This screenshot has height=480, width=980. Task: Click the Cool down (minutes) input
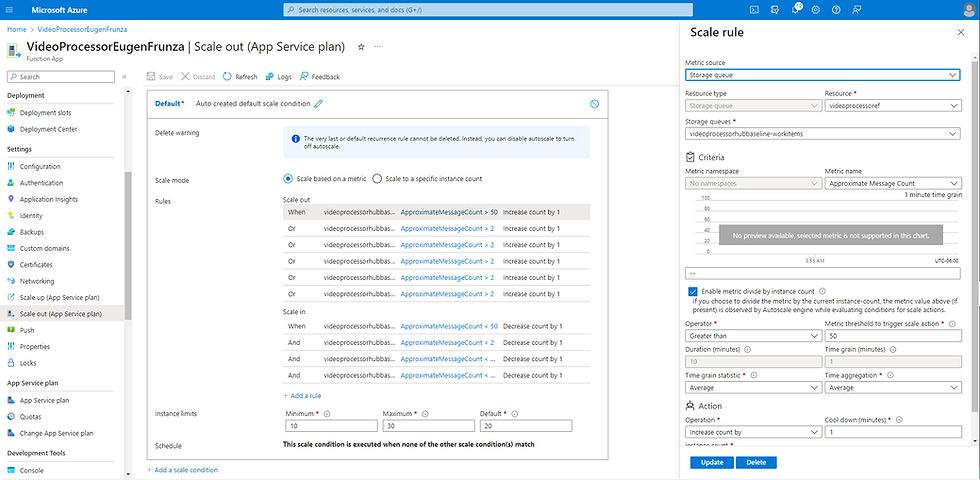[892, 432]
